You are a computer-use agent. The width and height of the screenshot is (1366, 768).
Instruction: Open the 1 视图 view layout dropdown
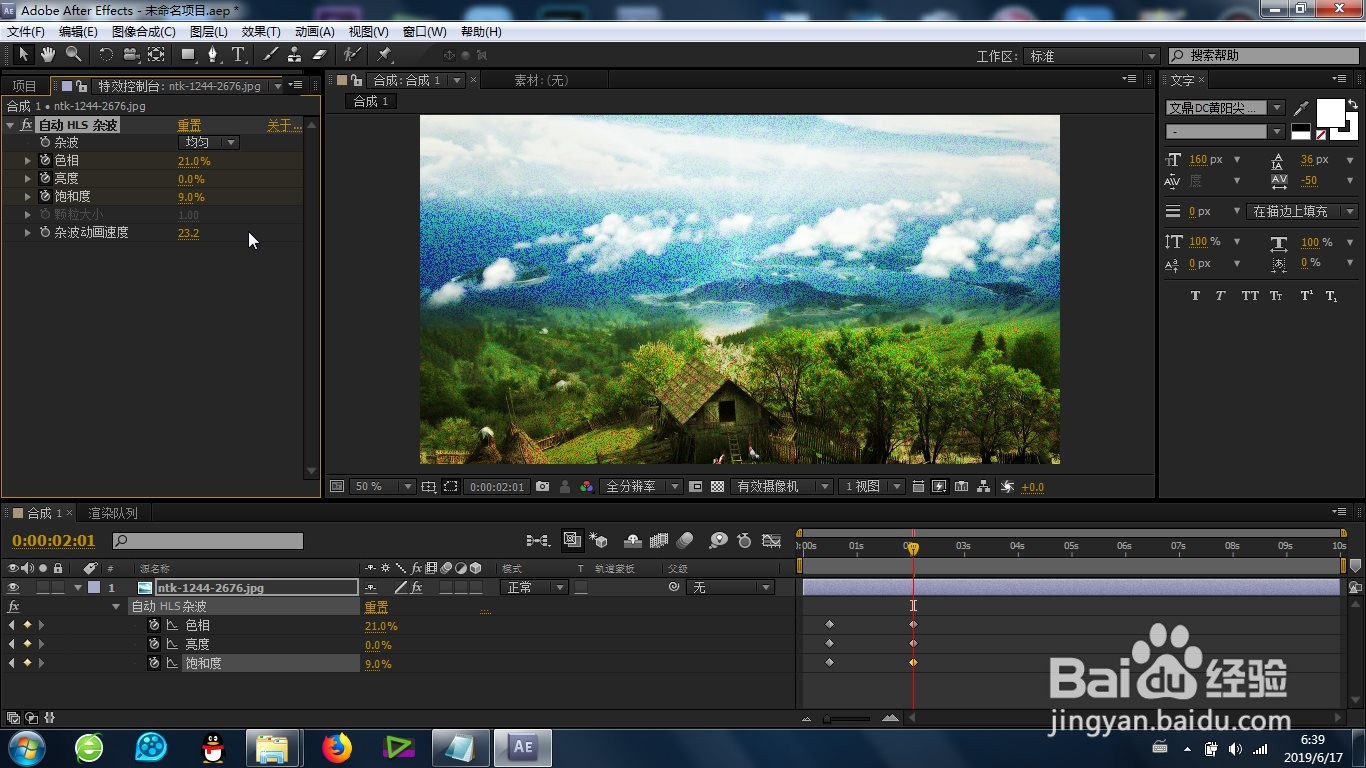(872, 486)
